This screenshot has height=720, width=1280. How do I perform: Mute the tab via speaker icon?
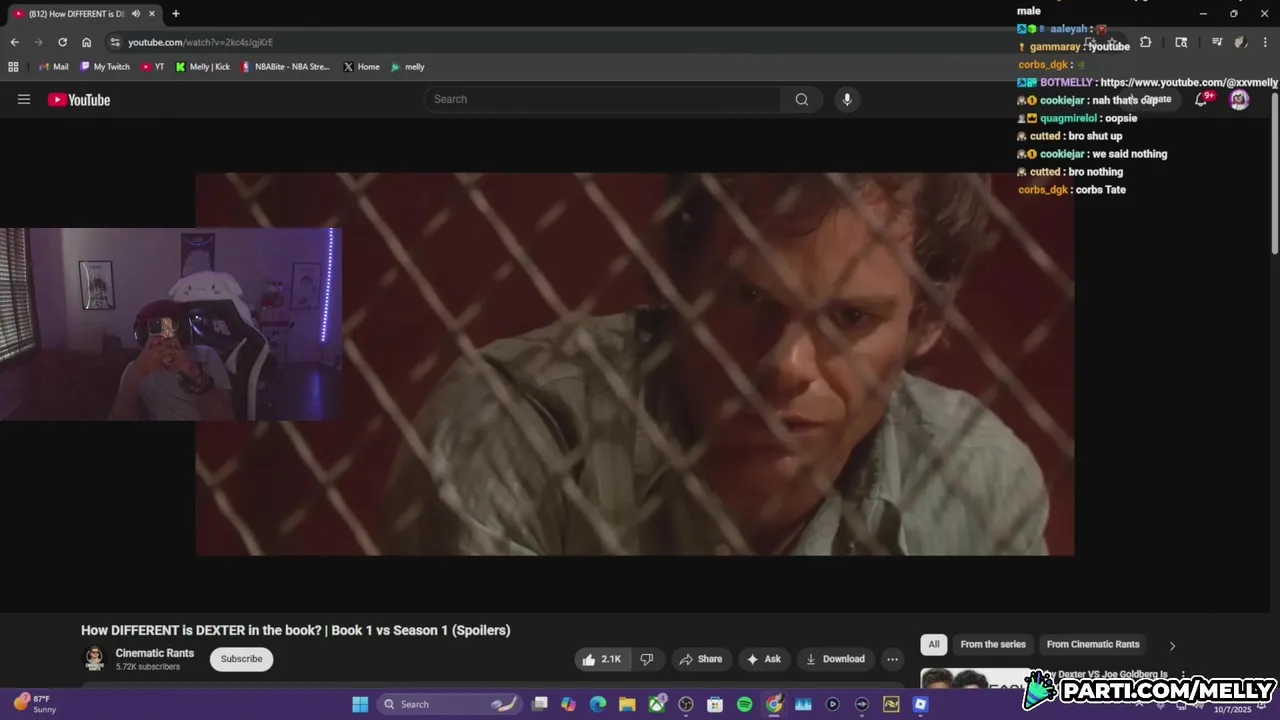(x=135, y=14)
